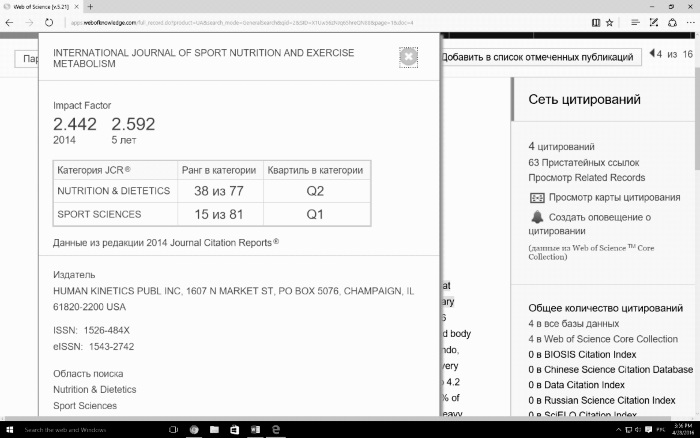Click the 'Категория JCR' column header
700x438 pixels.
tap(115, 170)
